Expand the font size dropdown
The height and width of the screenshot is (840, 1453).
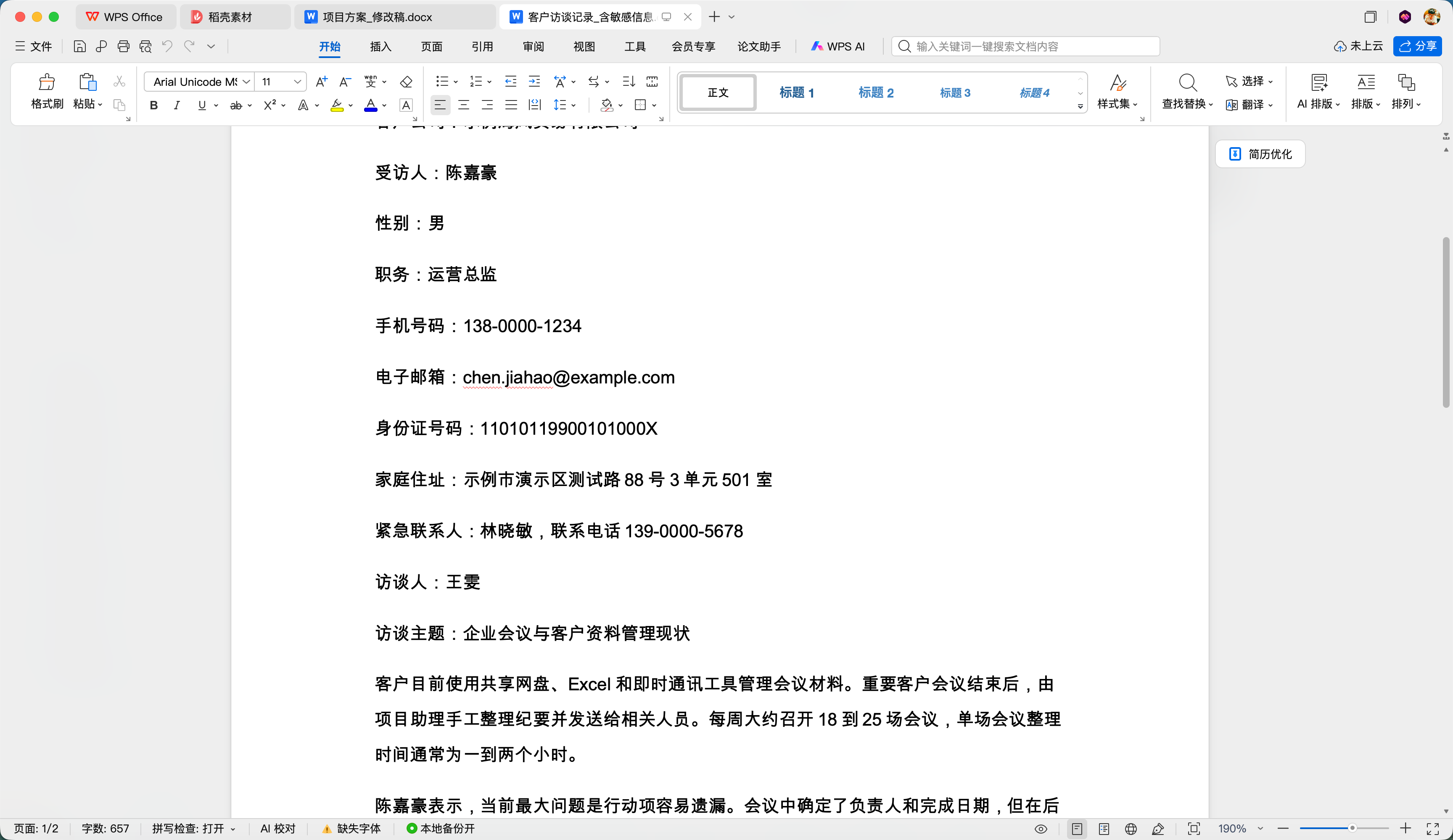click(x=298, y=82)
